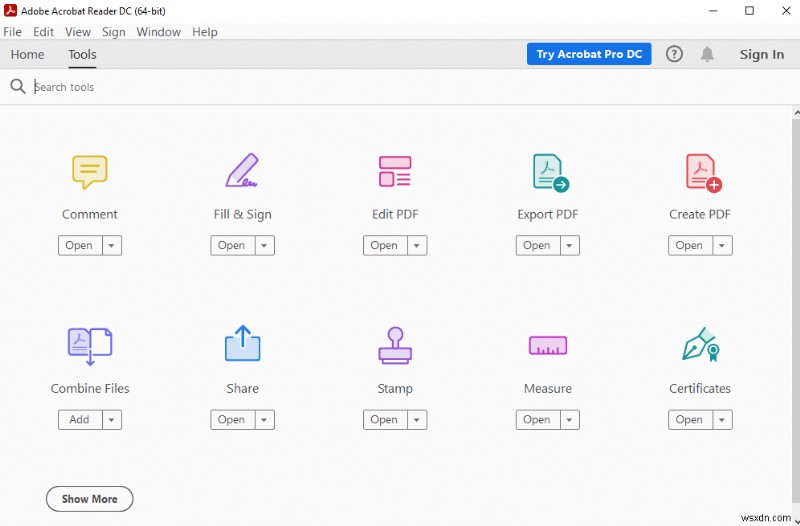Screen dimensions: 800x526
Task: Expand the Stamp dropdown arrow
Action: (x=417, y=420)
